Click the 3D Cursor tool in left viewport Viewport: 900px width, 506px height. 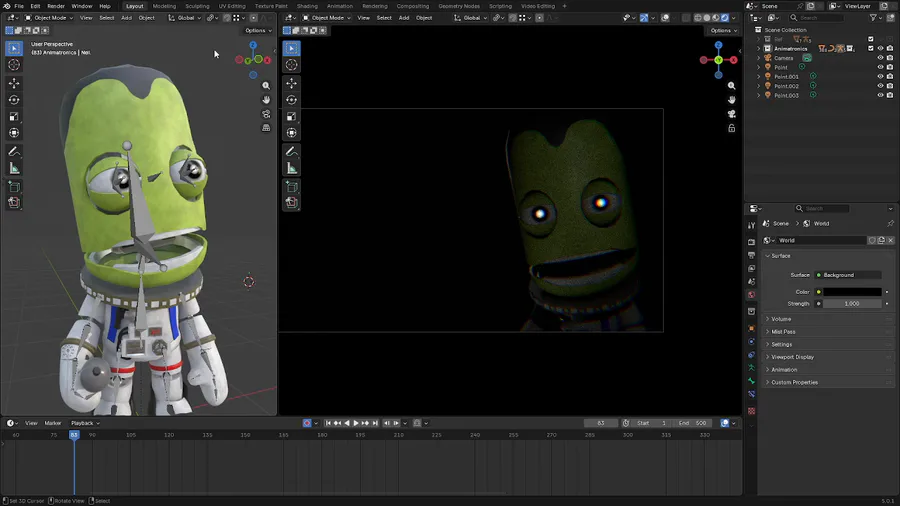pos(14,65)
